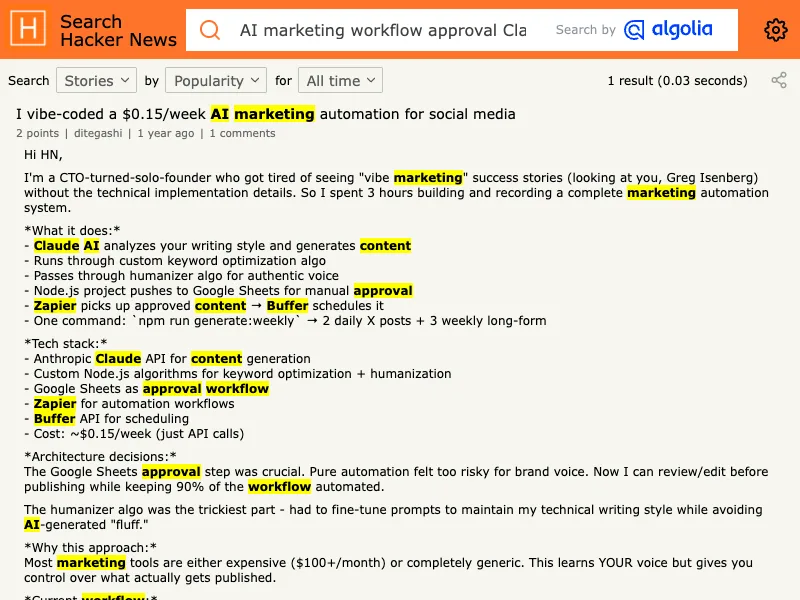Screen dimensions: 800x600
Task: Click the 'Anthropic Claude API for content generation' line
Action: [x=167, y=359]
